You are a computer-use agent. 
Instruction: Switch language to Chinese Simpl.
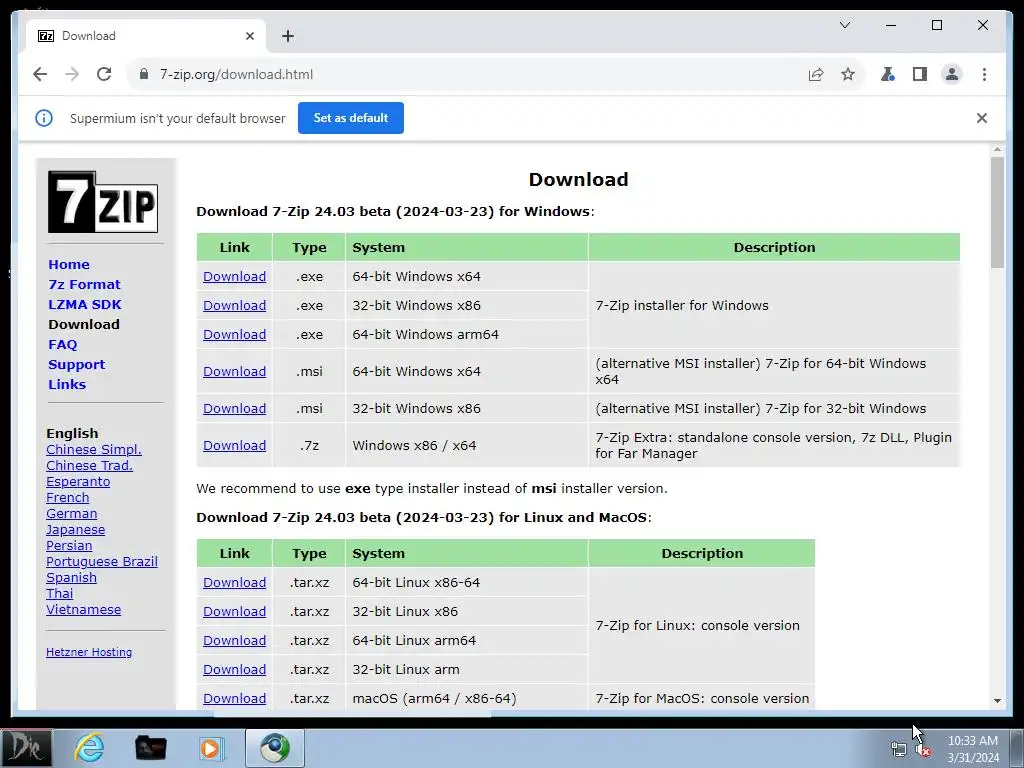pos(93,449)
